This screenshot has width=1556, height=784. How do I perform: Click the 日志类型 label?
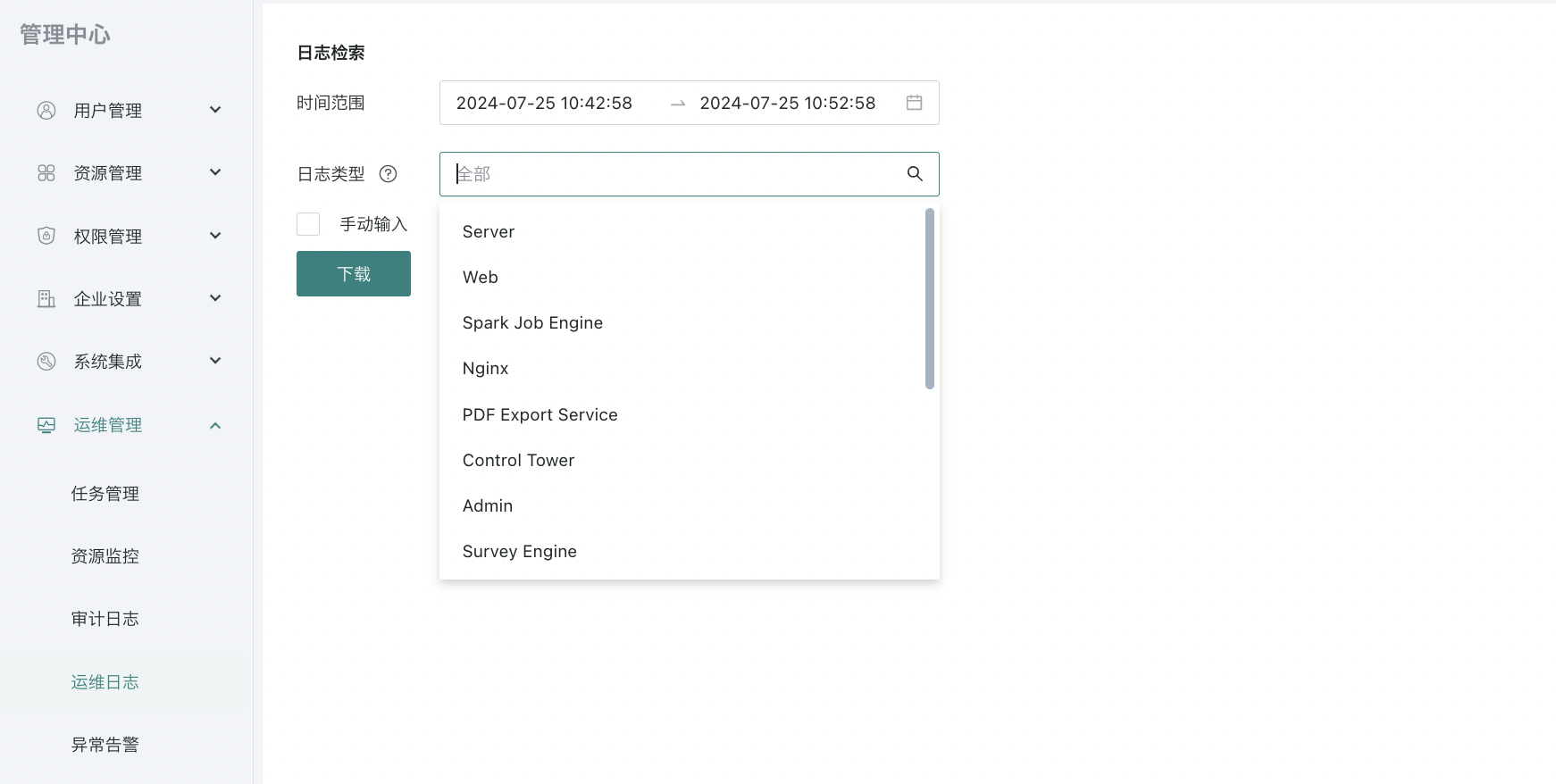331,174
